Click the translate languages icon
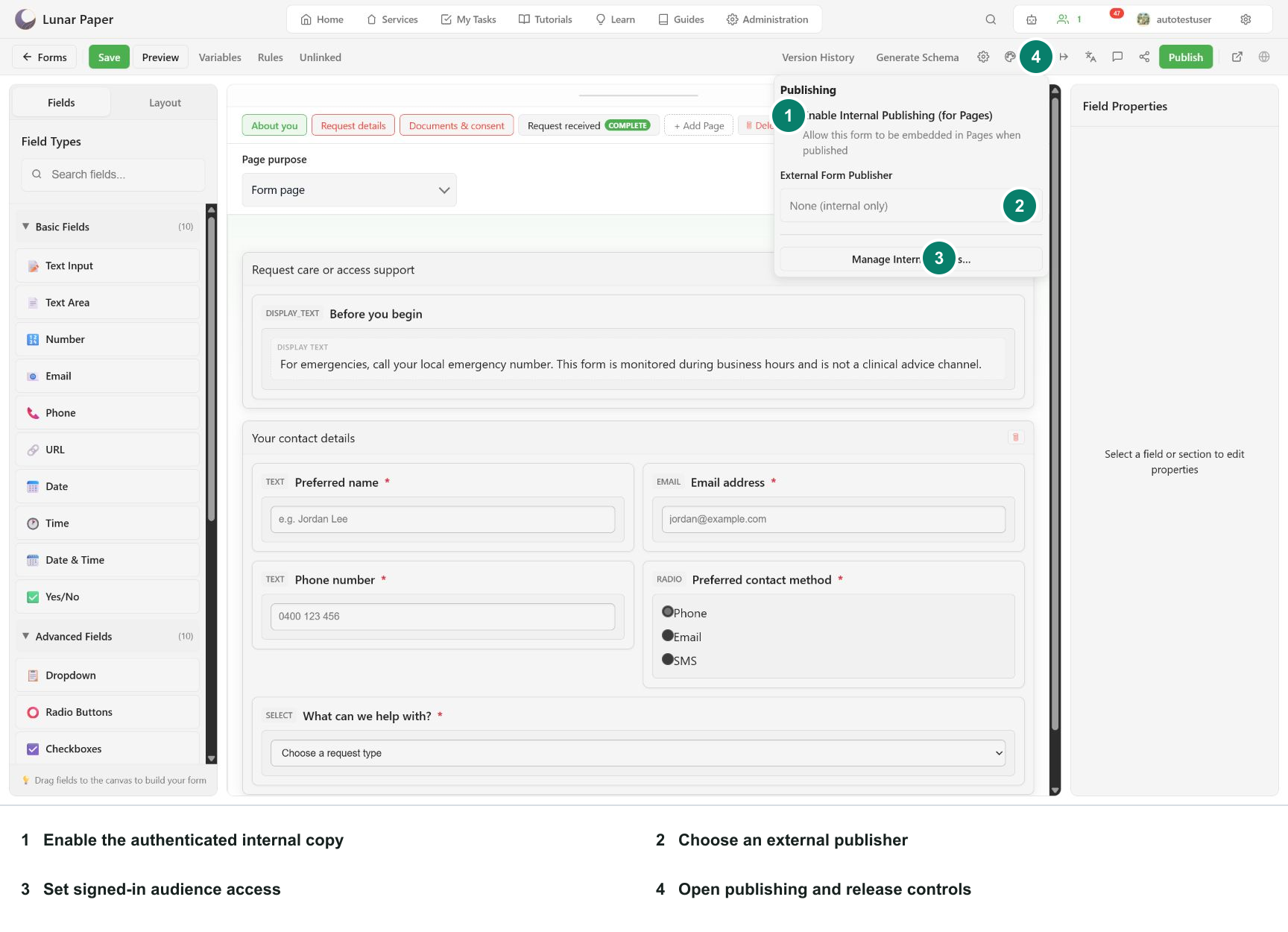The height and width of the screenshot is (932, 1288). pyautogui.click(x=1090, y=57)
